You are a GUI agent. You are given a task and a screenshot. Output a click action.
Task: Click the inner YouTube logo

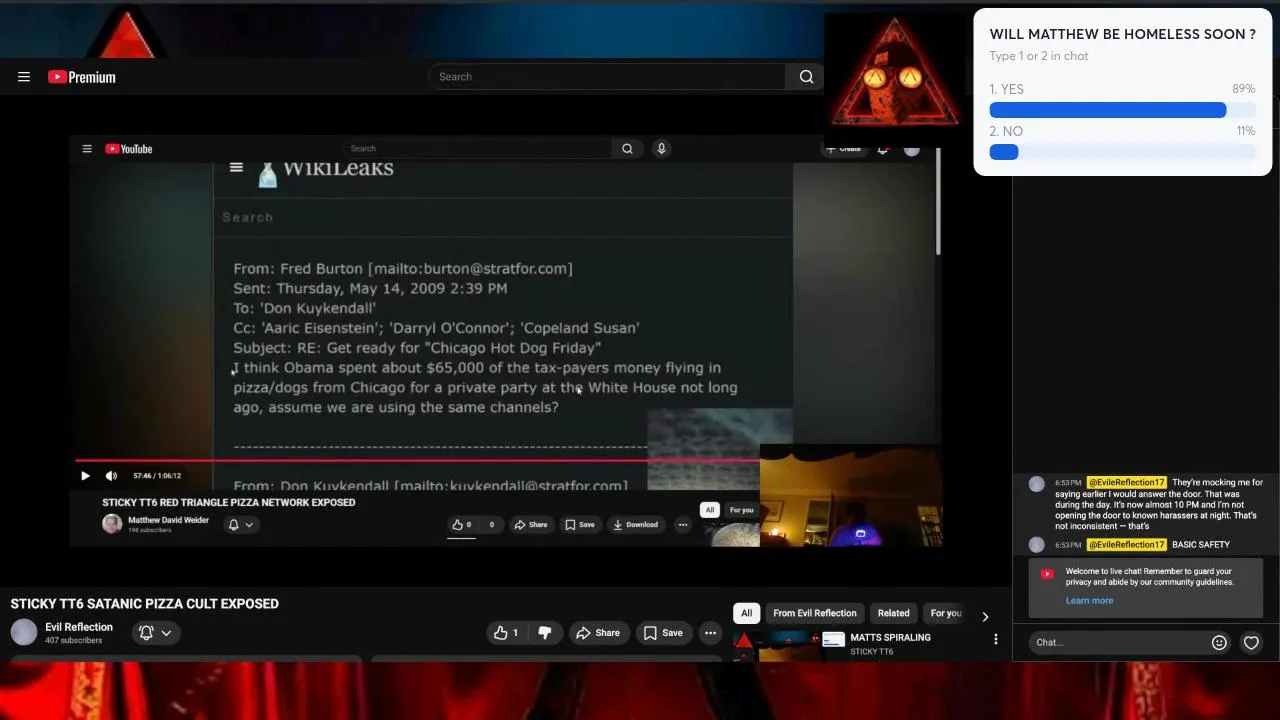coord(129,149)
